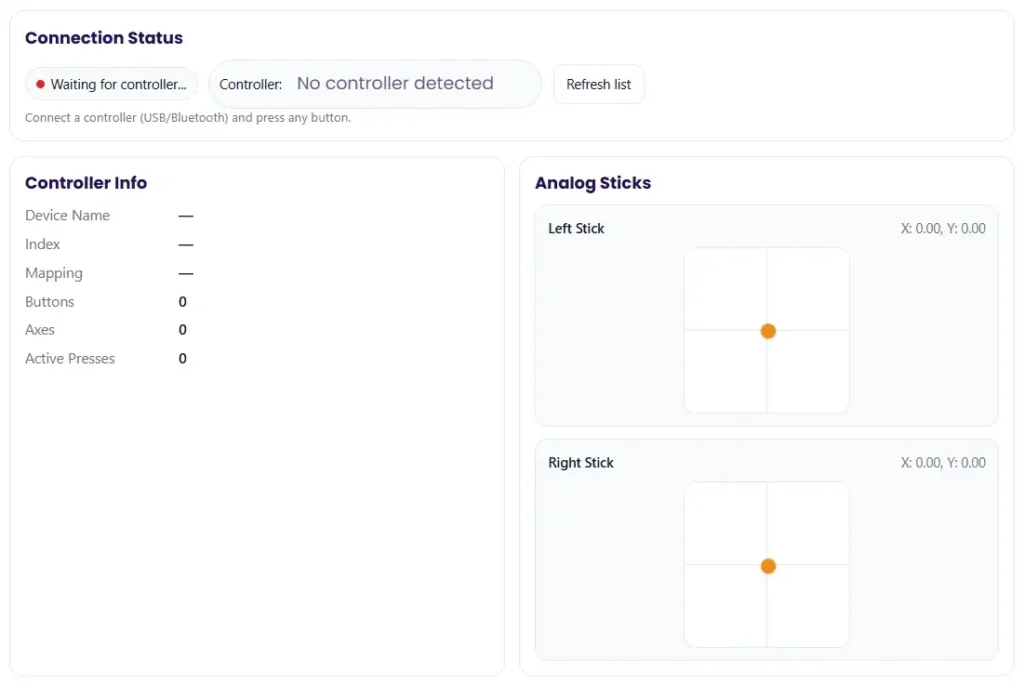Click the Right Stick X/Y coordinates readout
1024x685 pixels.
tap(942, 463)
